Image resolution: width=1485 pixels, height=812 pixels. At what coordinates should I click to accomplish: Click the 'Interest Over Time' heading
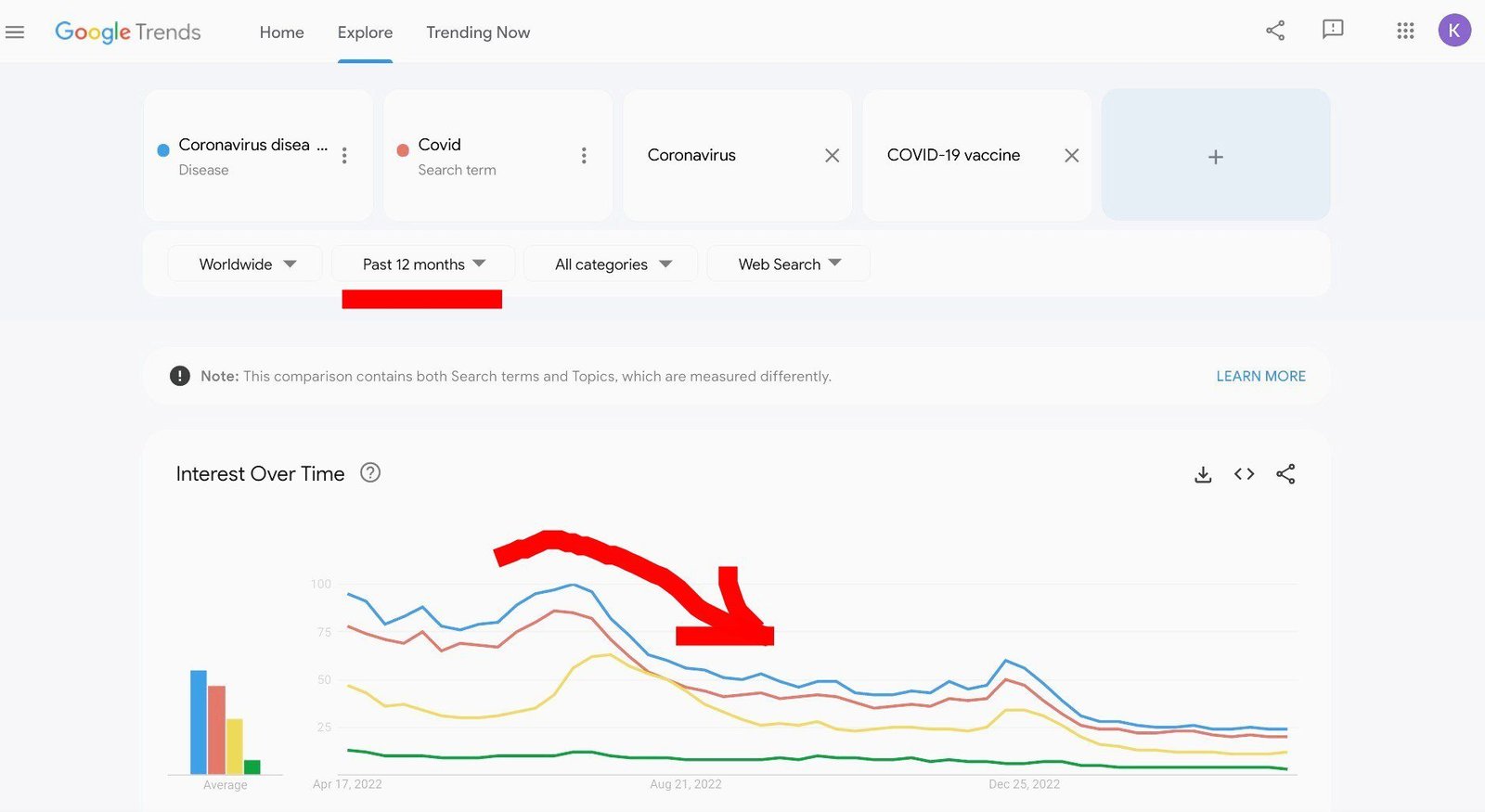[260, 473]
